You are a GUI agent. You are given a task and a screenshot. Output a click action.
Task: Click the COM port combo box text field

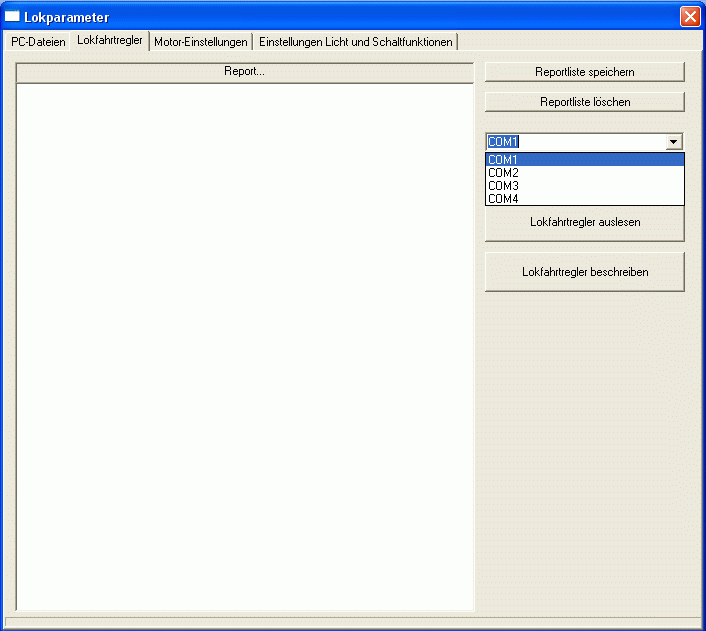point(575,142)
